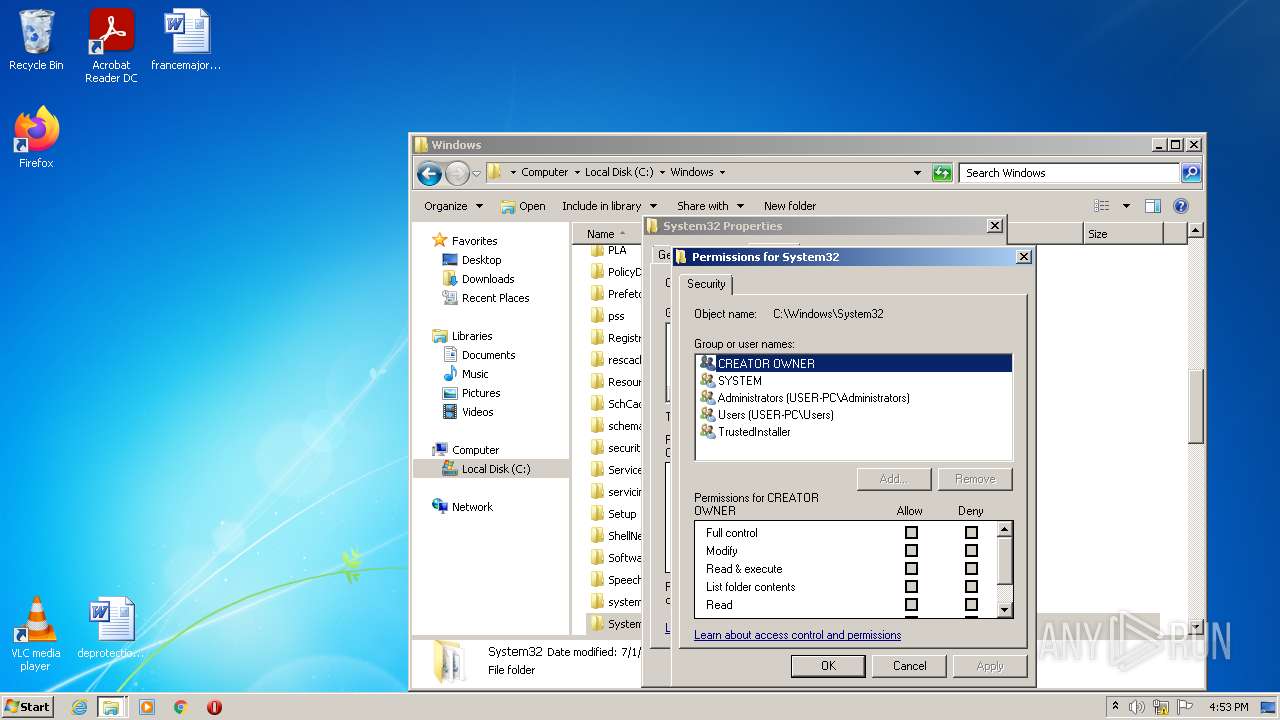Click New folder in the toolbar

click(790, 206)
